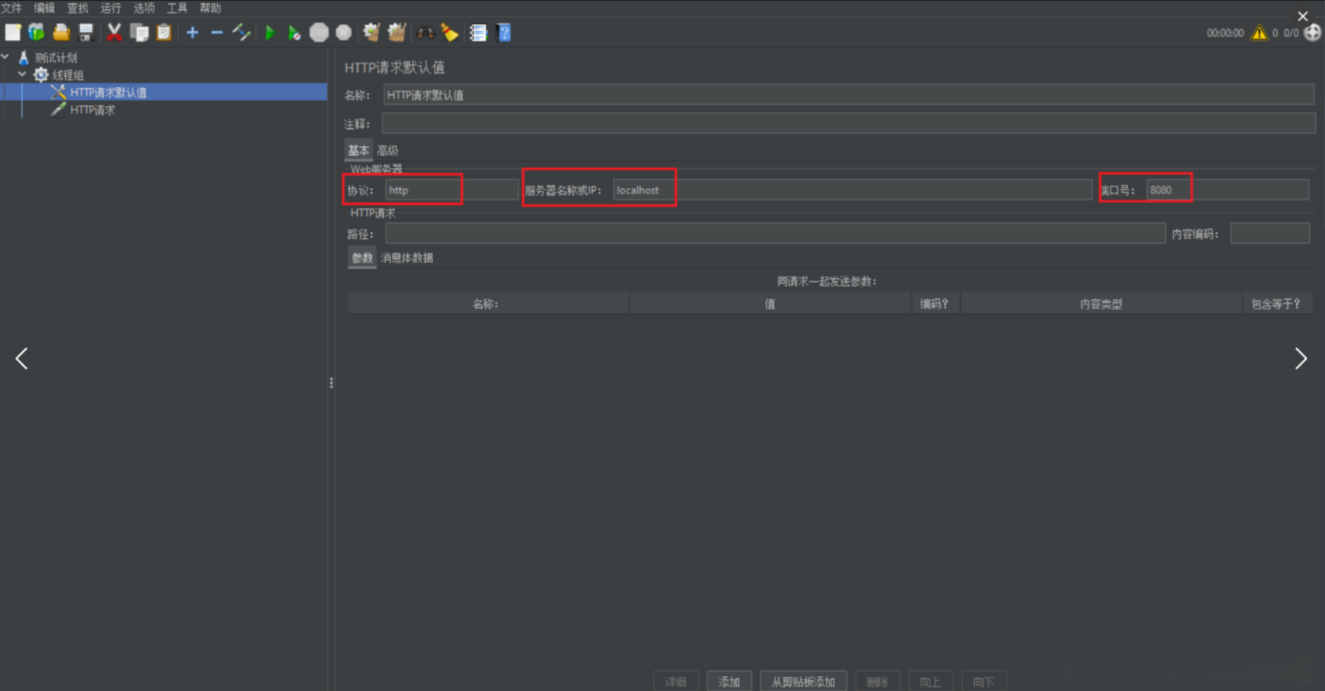Open the 文件 menu
The image size is (1325, 691).
(11, 8)
